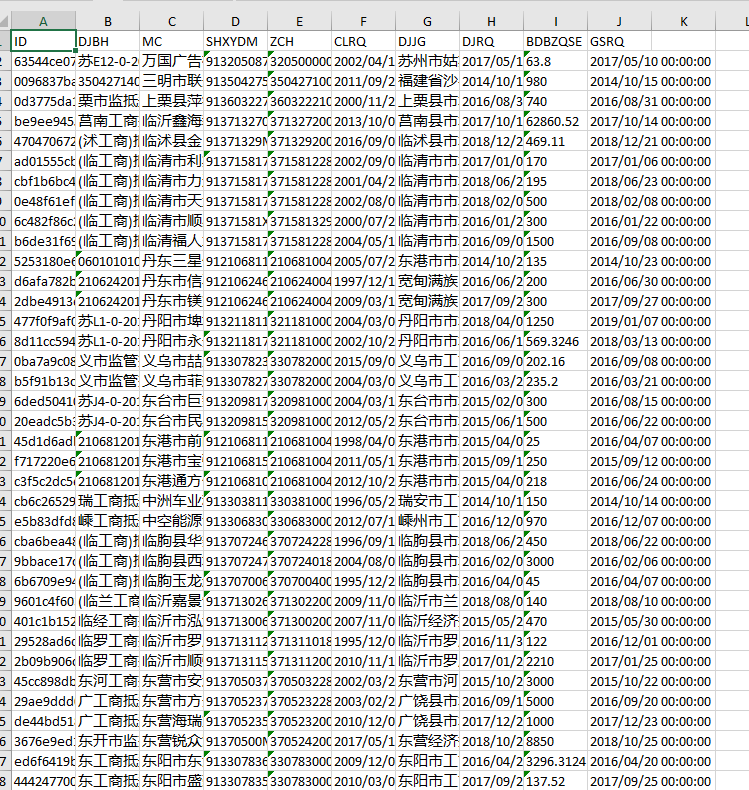Viewport: 749px width, 790px height.
Task: Select the 东开市监 DJBH cell
Action: pyautogui.click(x=108, y=742)
